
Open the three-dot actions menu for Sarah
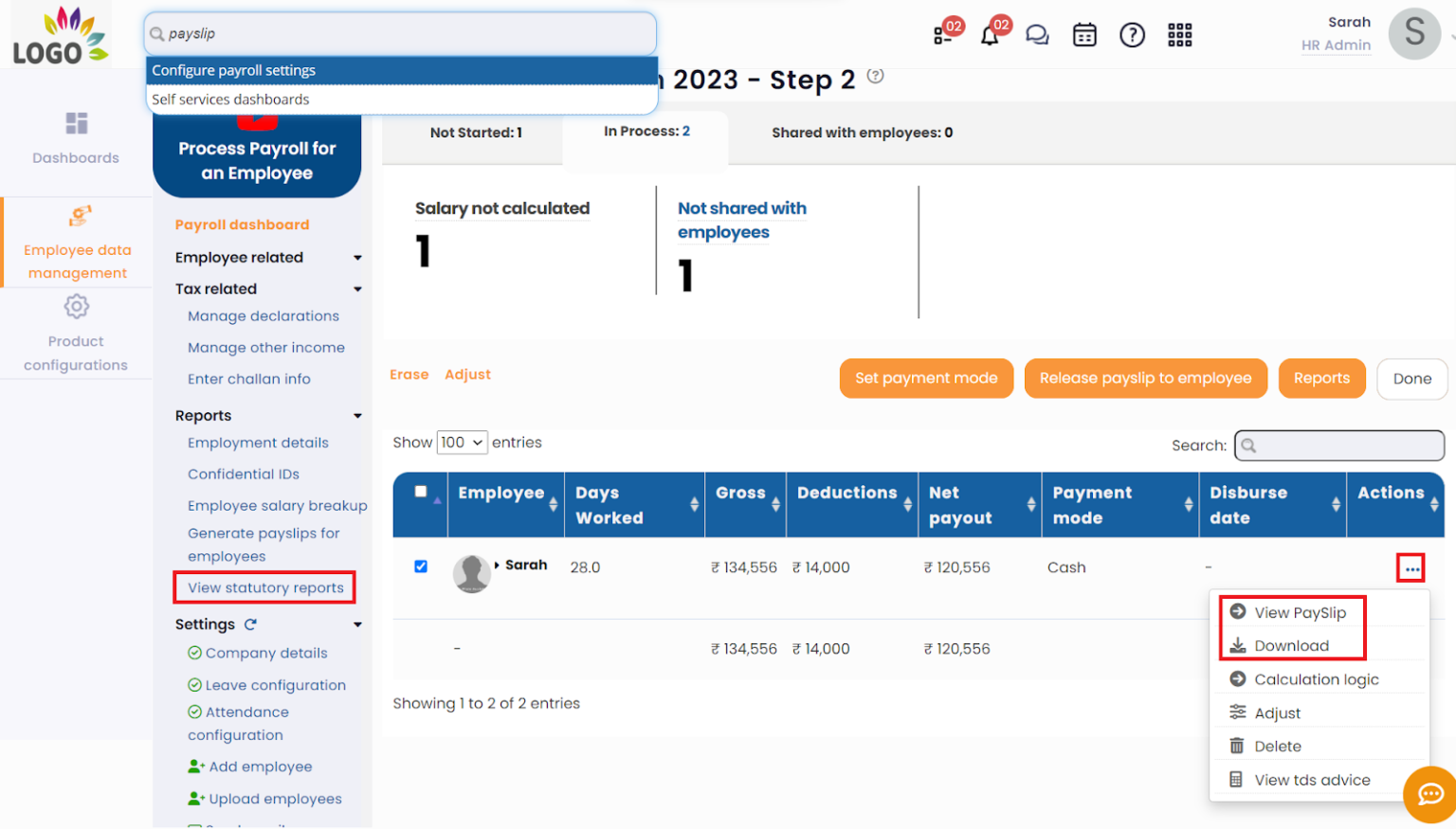tap(1410, 567)
